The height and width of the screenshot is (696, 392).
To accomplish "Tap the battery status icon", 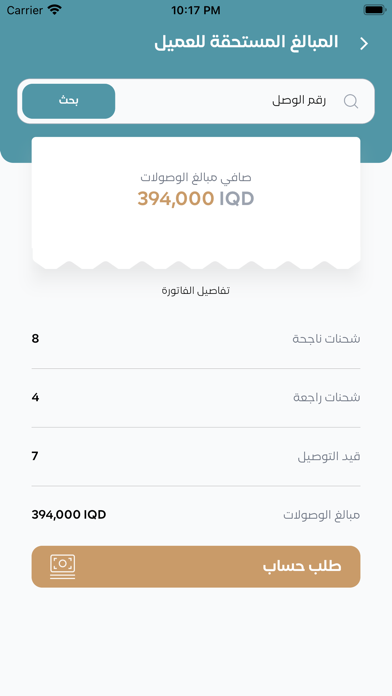I will click(x=374, y=10).
